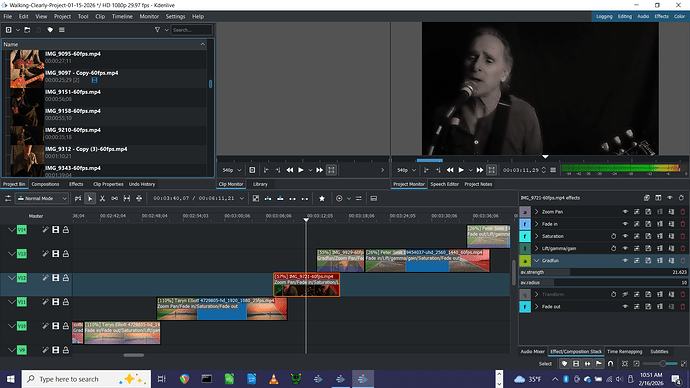
Task: Save the Lift/gamma/gain effect preset icon
Action: click(648, 249)
